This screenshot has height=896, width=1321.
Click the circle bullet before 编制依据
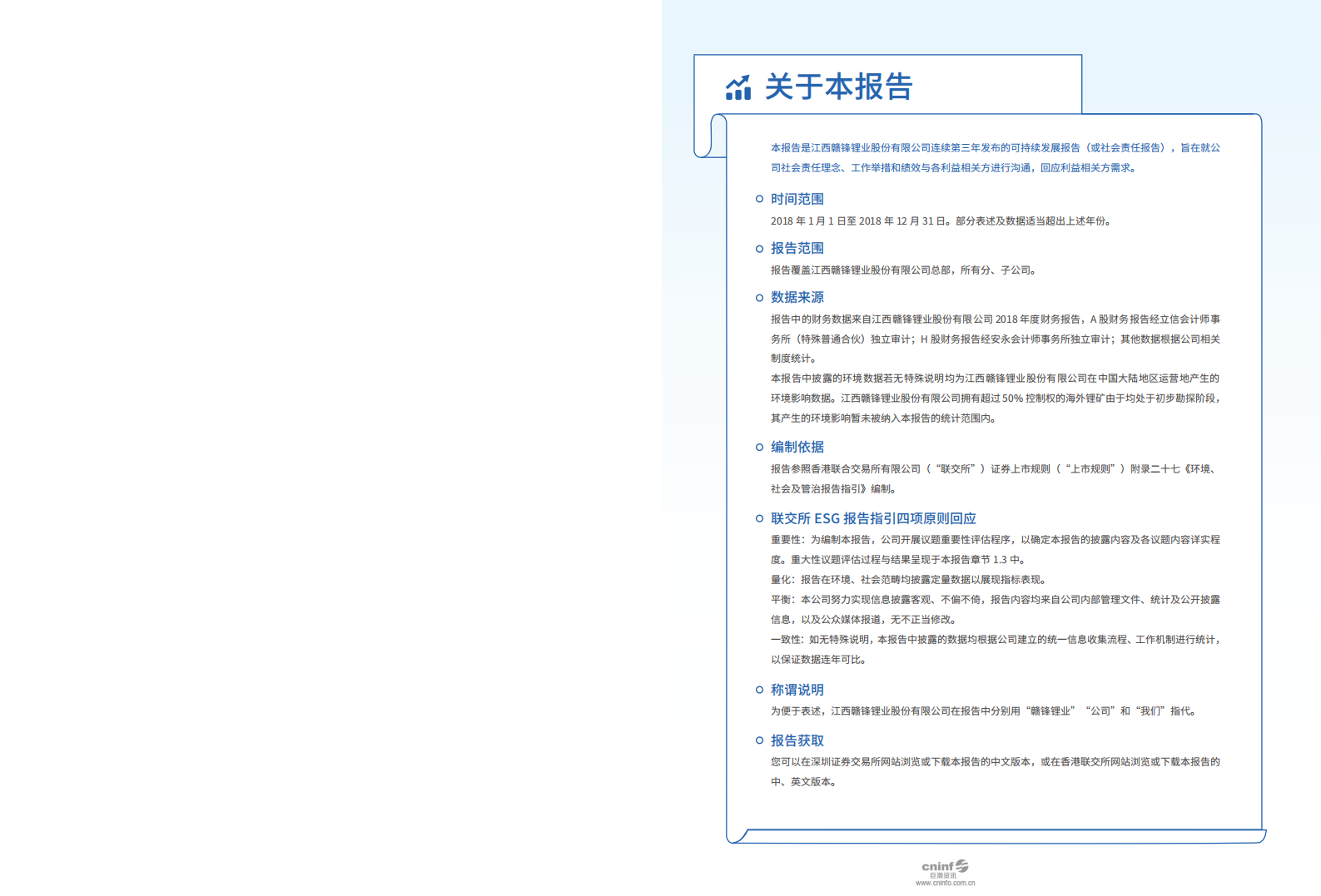pos(759,448)
